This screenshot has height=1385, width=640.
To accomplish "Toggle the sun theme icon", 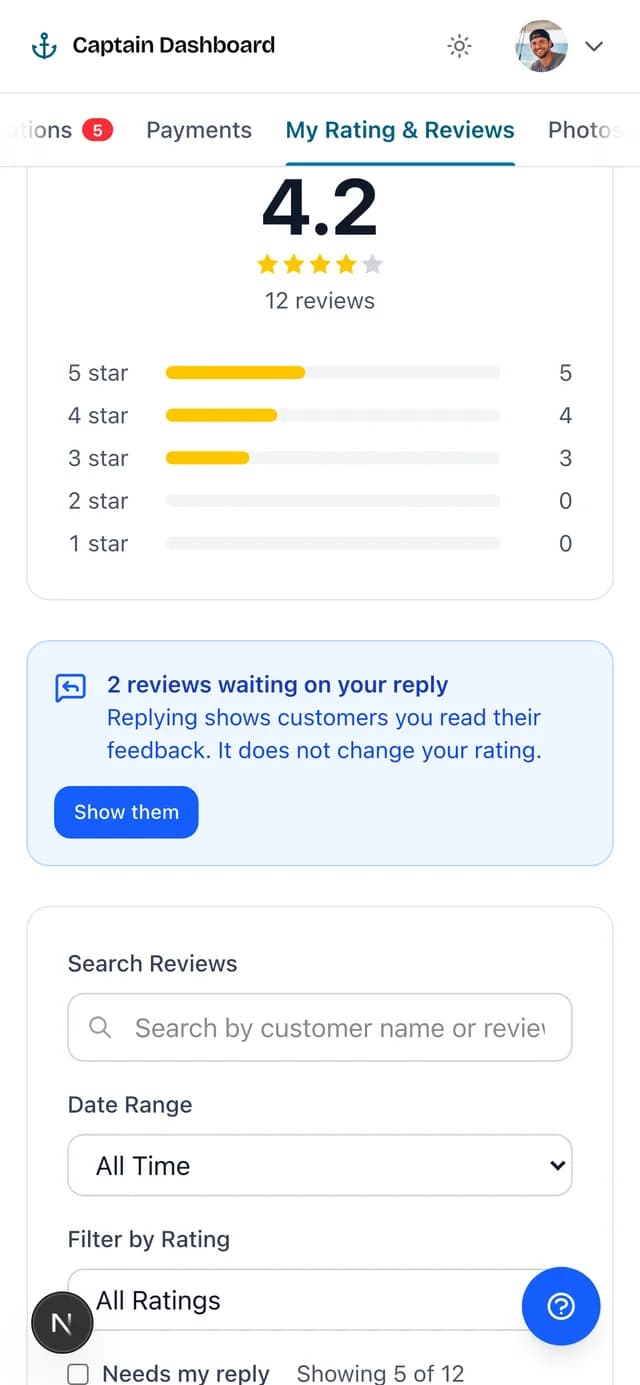I will (459, 46).
